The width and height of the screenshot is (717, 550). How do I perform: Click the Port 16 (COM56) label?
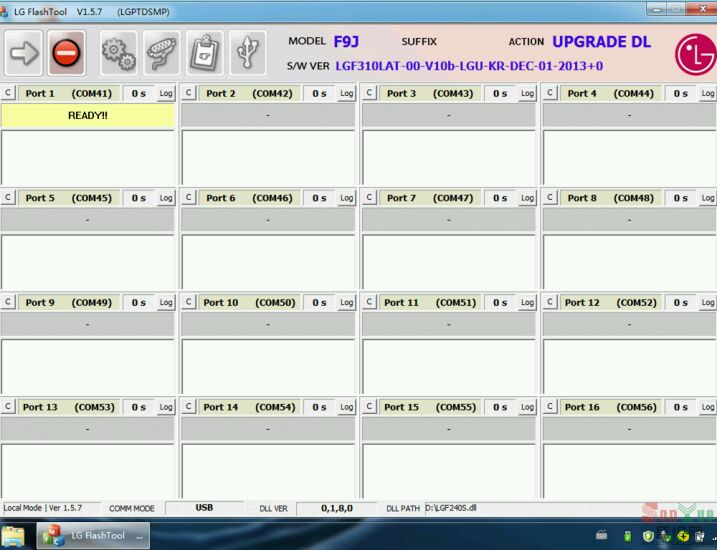tap(610, 407)
